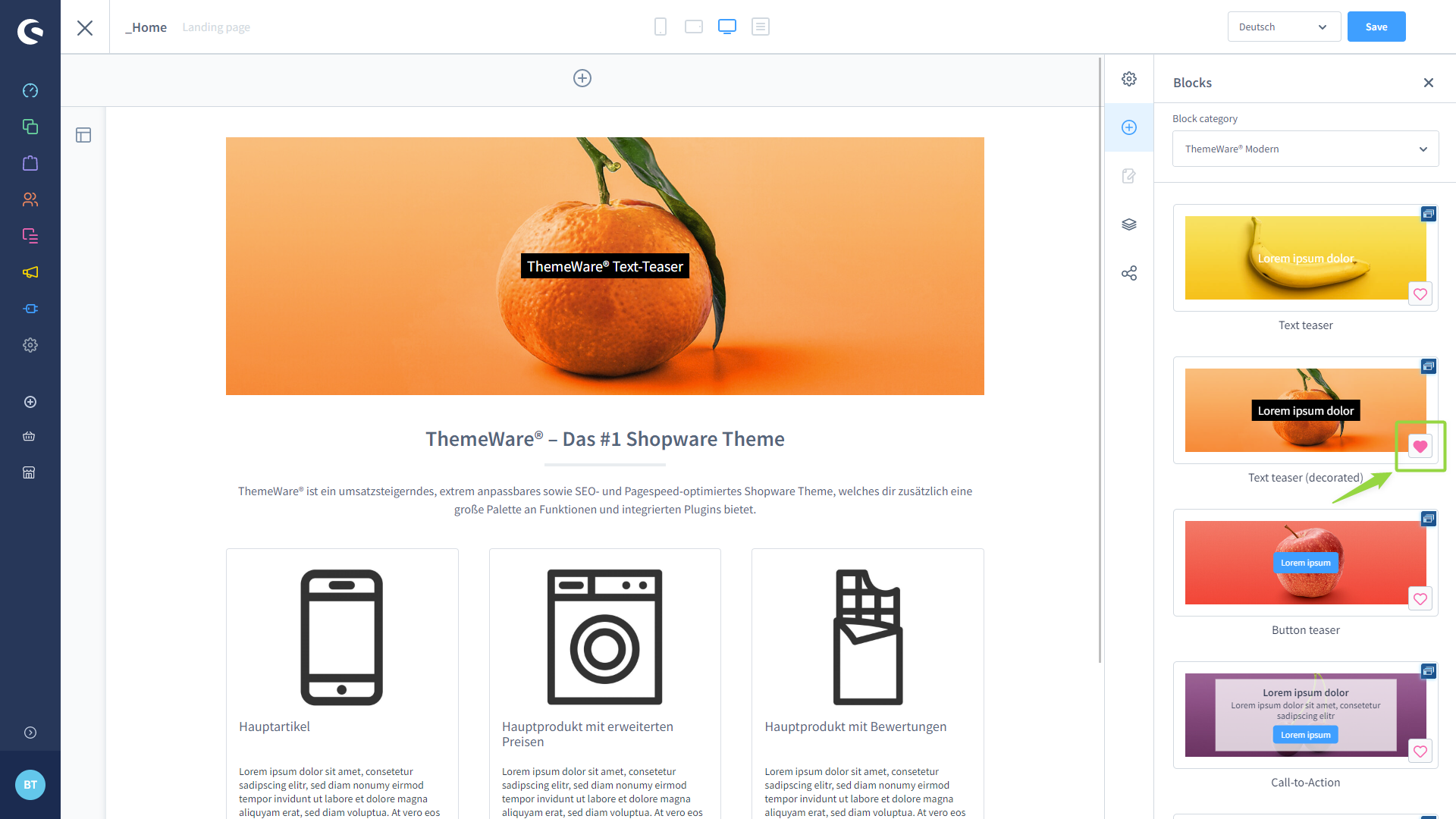
Task: Open the basket sales channel icon
Action: pos(29,436)
